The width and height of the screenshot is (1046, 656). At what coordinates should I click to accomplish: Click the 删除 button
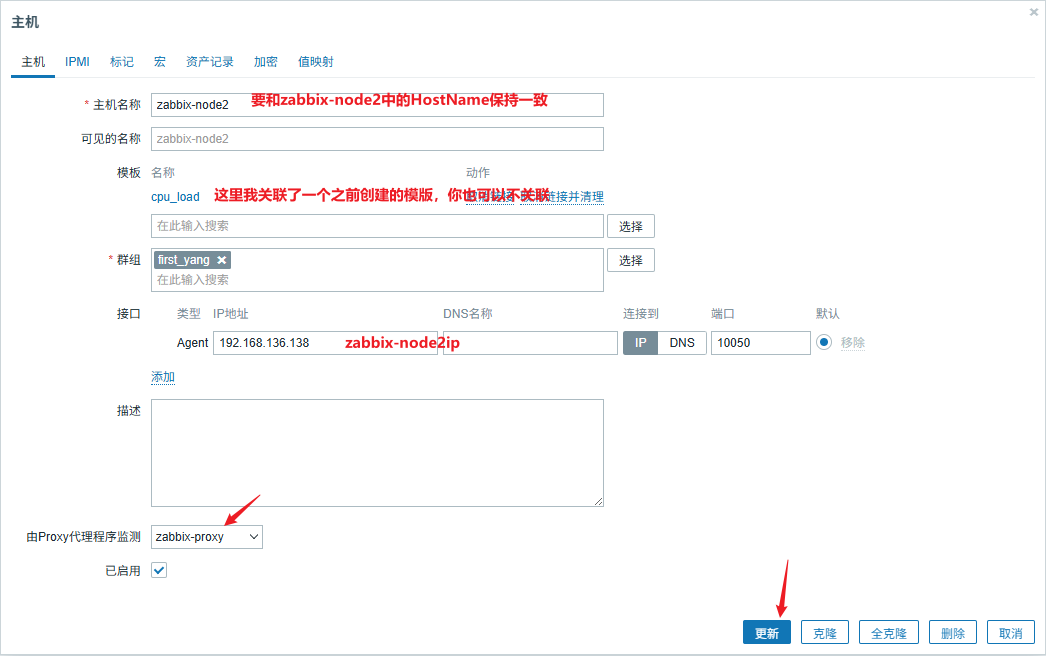coord(953,633)
